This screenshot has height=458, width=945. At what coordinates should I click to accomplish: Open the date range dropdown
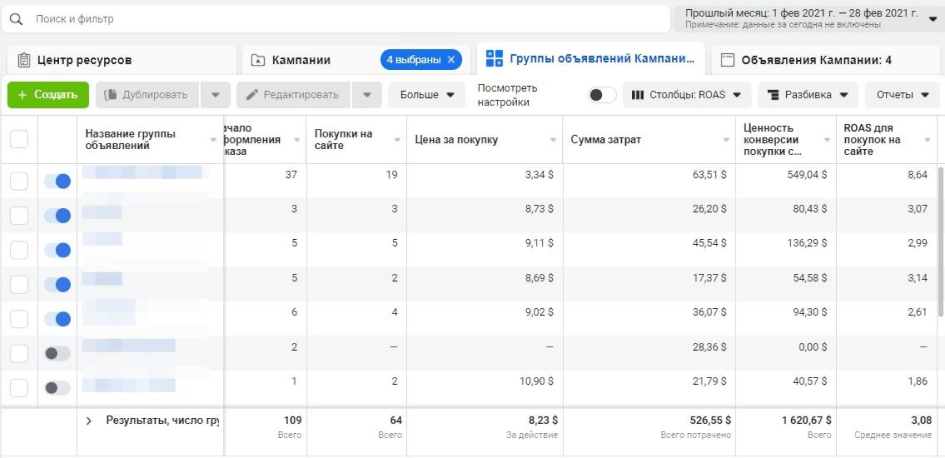tap(933, 18)
